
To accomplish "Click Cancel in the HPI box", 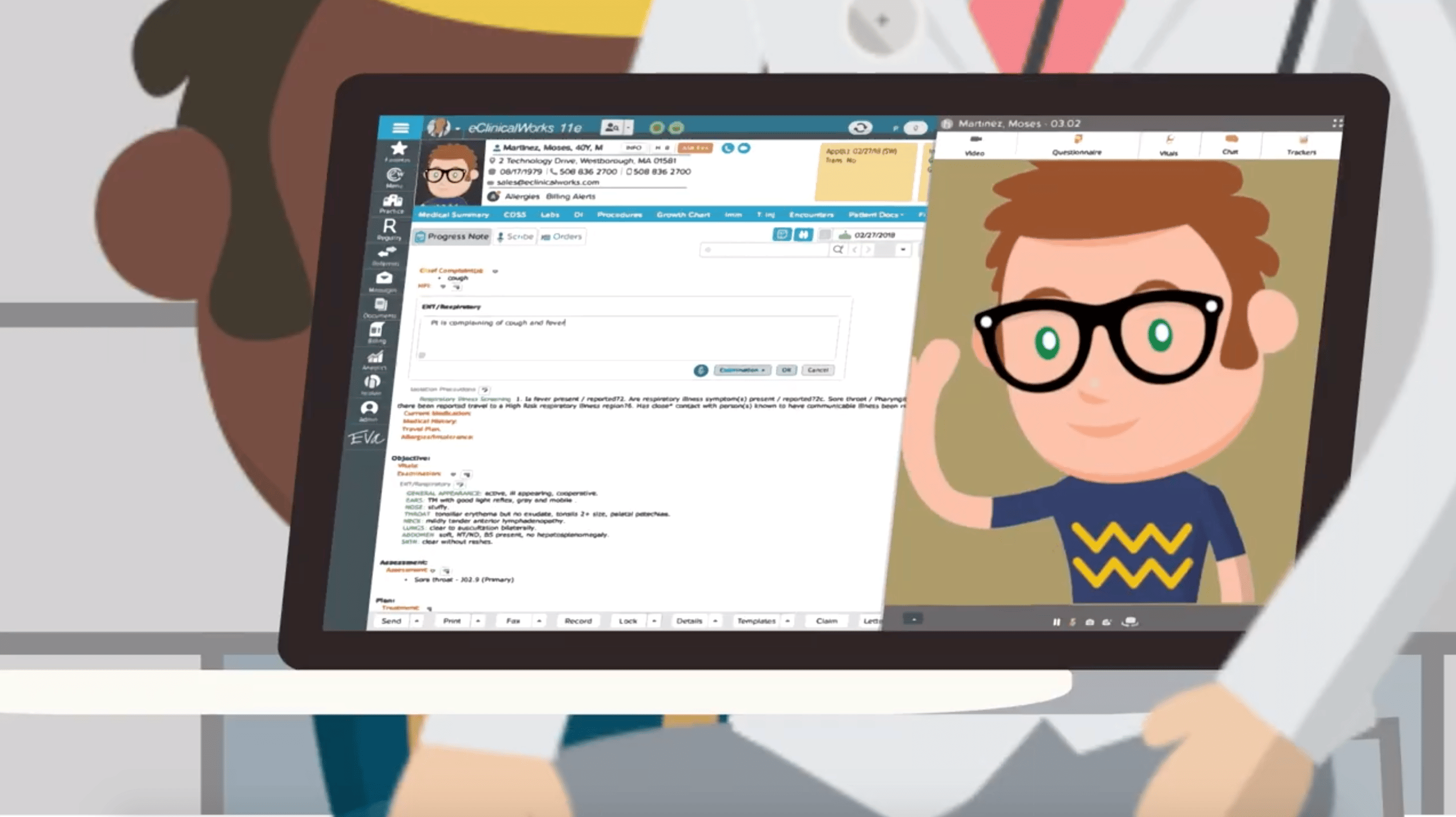I will [x=818, y=370].
